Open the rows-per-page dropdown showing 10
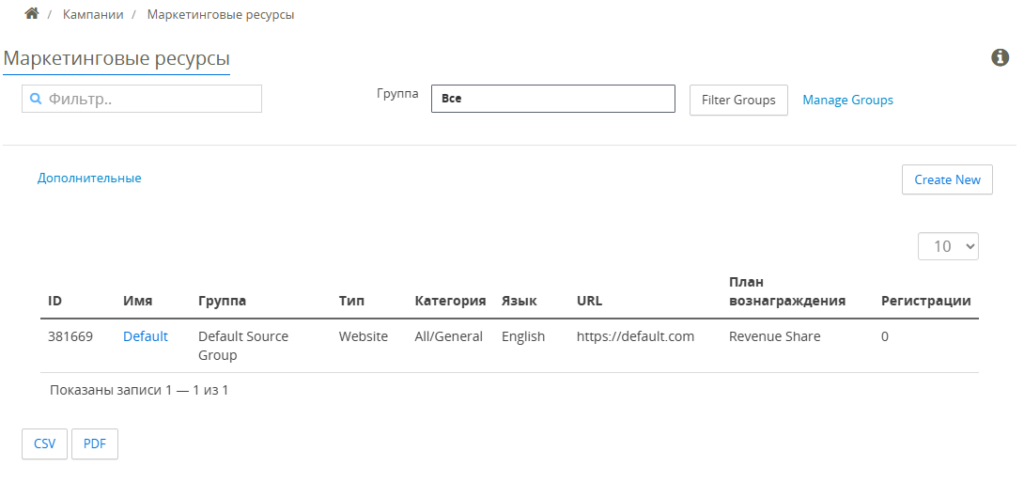Image resolution: width=1024 pixels, height=498 pixels. [x=948, y=246]
